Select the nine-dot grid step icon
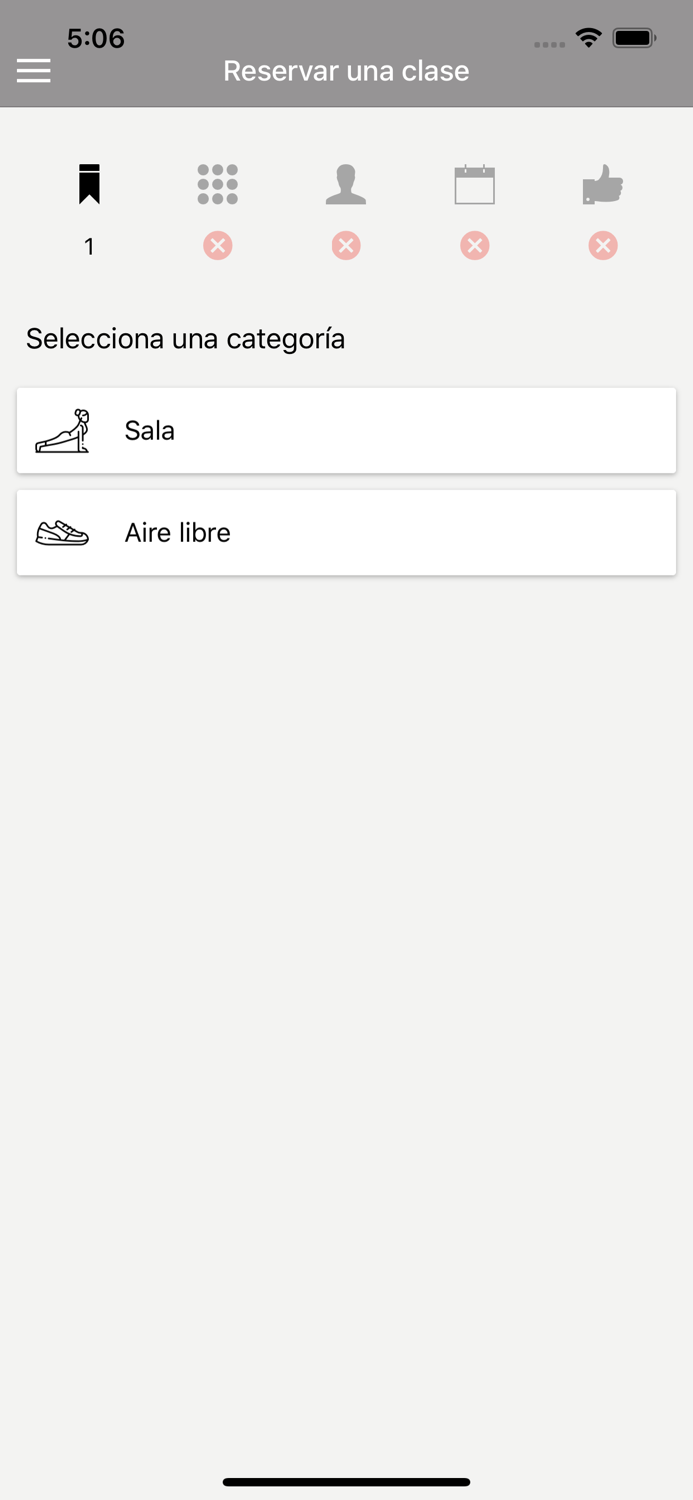Viewport: 693px width, 1500px height. coord(217,185)
